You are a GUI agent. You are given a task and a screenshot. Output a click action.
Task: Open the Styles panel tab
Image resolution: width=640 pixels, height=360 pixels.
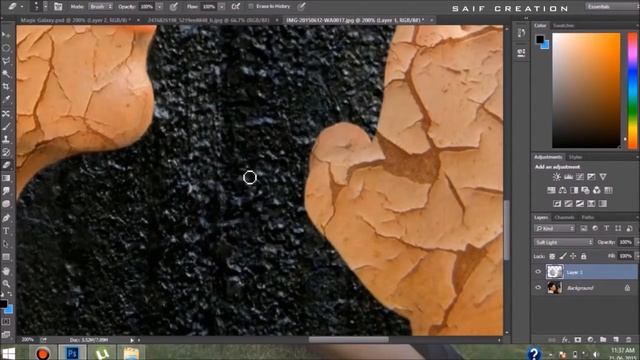pyautogui.click(x=576, y=157)
